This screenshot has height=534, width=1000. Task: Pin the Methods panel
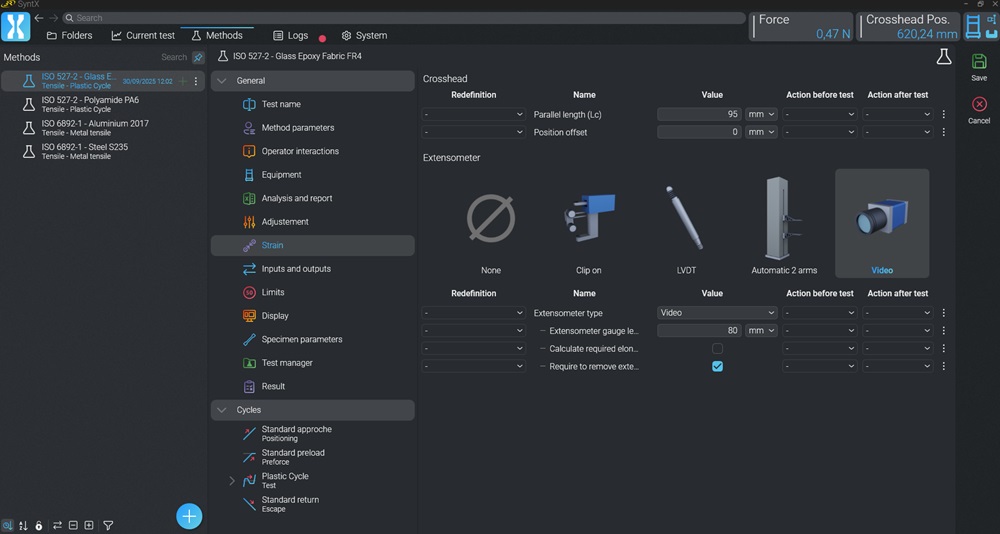[x=198, y=58]
